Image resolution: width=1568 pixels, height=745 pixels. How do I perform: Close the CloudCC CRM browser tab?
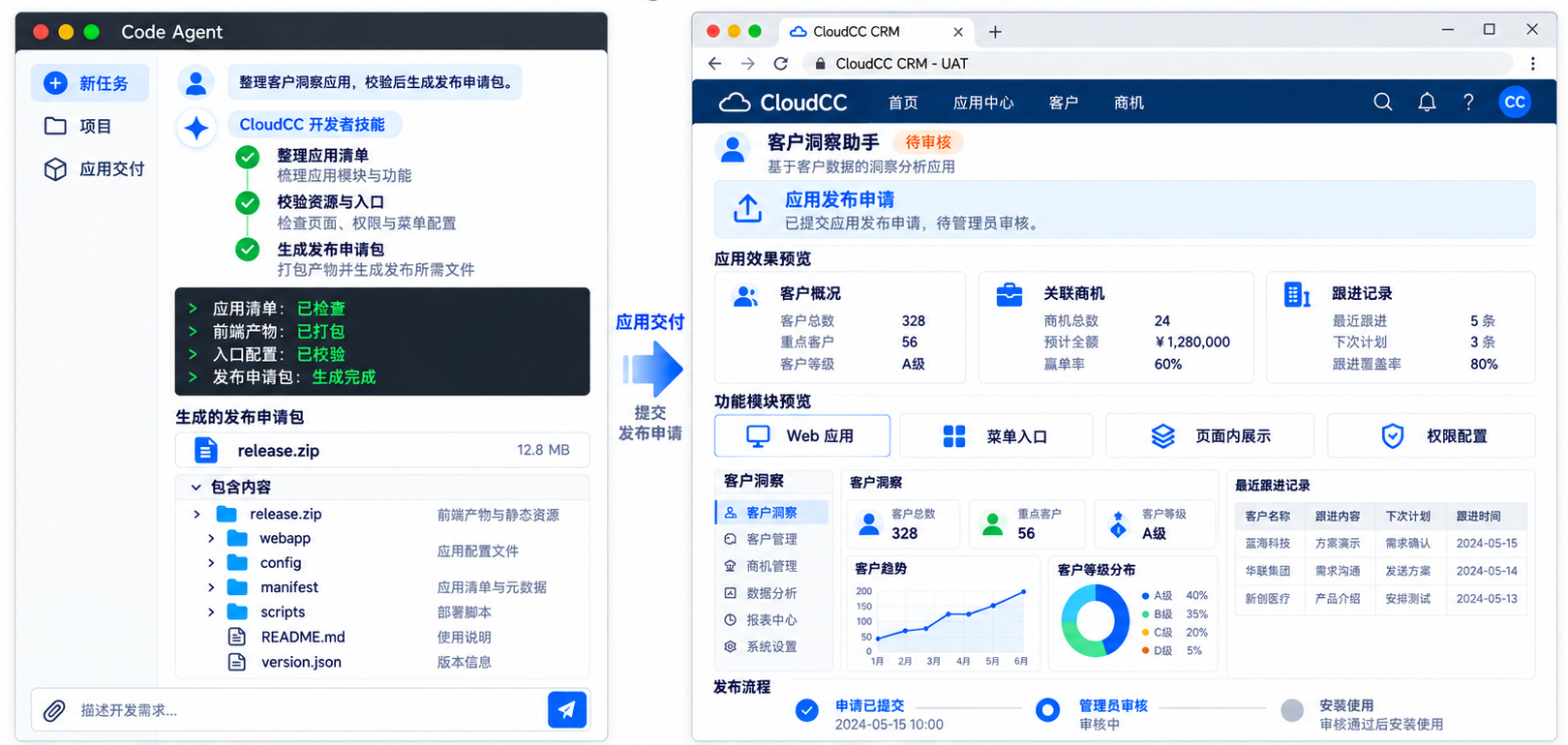coord(958,32)
